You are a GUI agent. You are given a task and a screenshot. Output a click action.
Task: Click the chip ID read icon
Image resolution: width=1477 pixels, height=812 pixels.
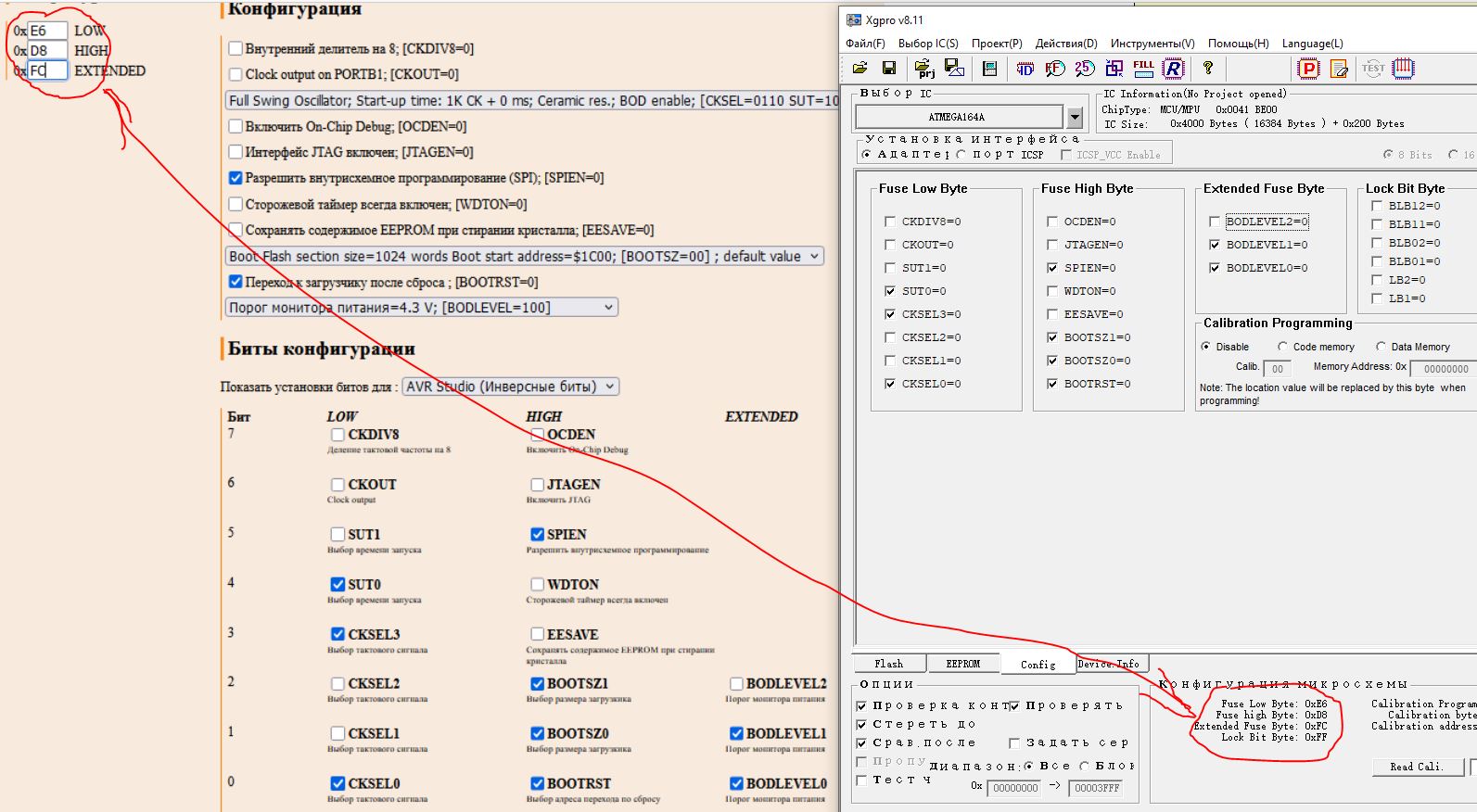point(1025,68)
